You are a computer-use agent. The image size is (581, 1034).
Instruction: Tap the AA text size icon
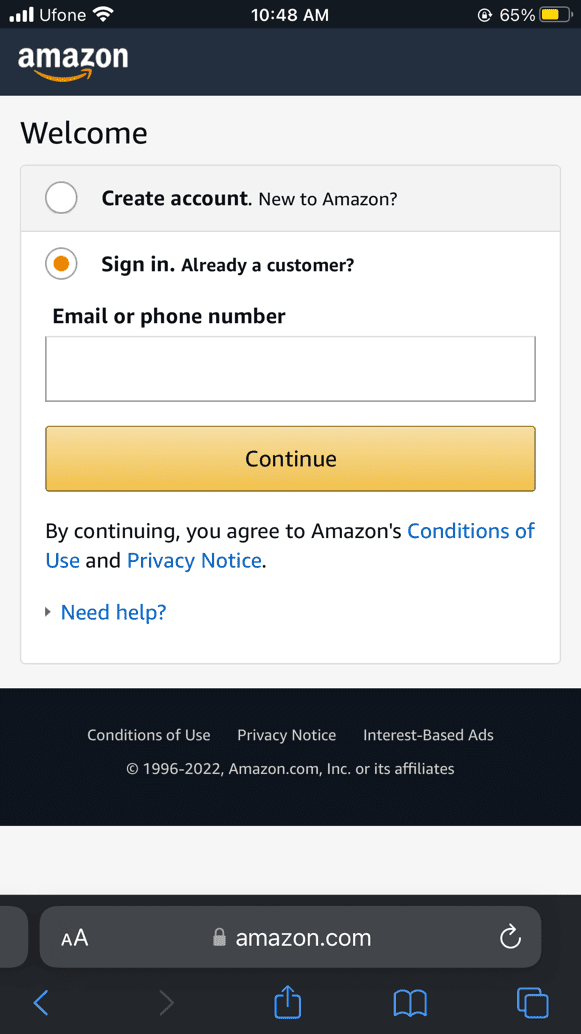[74, 937]
